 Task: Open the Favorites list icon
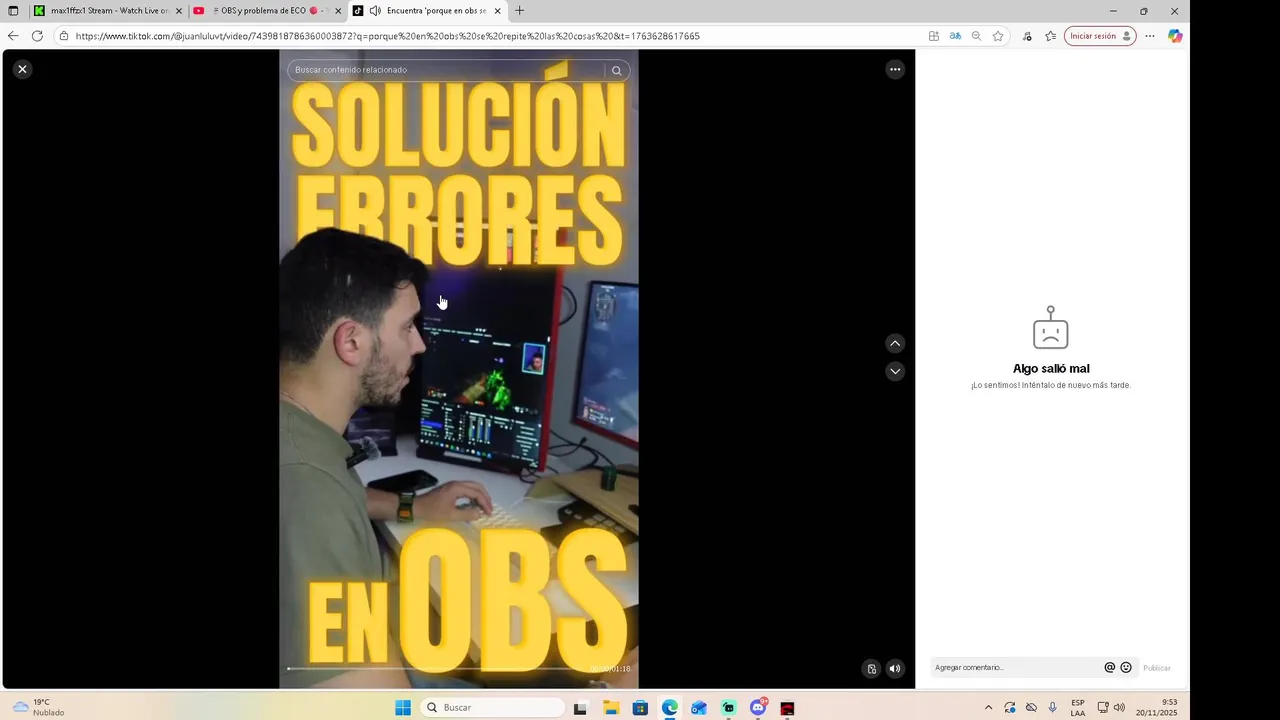coord(1050,36)
